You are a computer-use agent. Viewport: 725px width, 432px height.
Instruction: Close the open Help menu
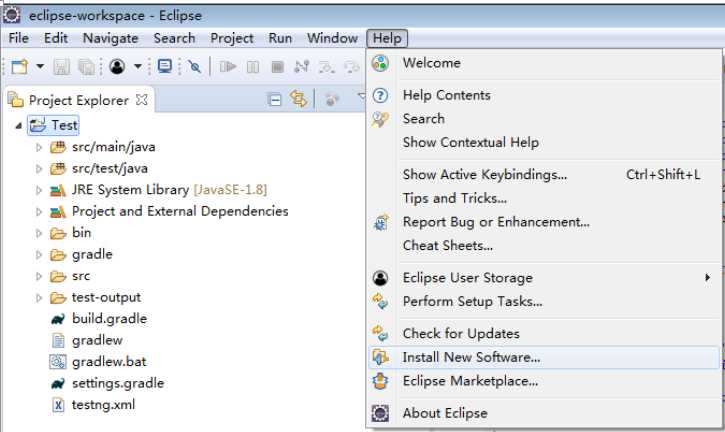pyautogui.click(x=387, y=38)
